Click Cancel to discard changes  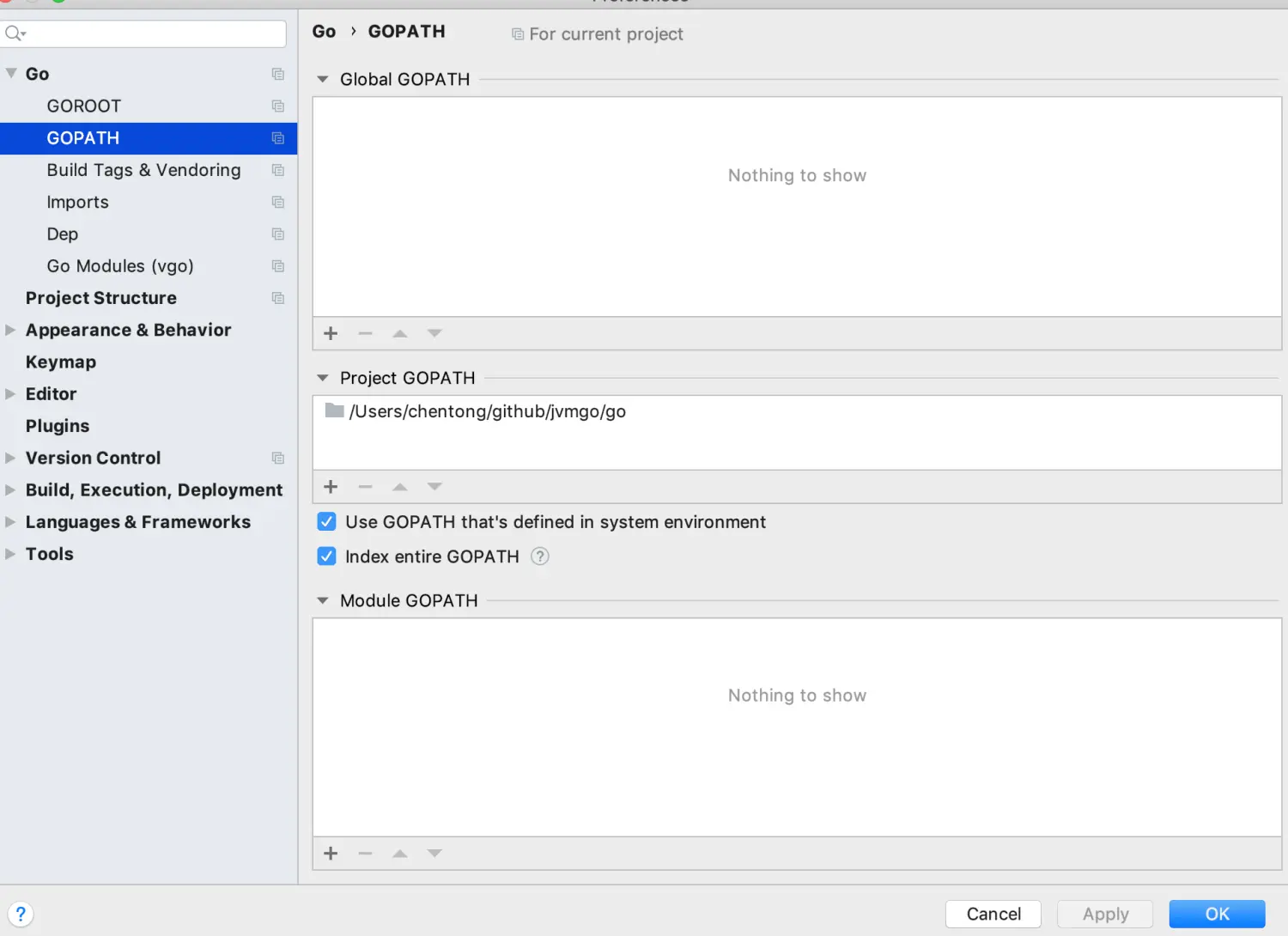click(993, 914)
